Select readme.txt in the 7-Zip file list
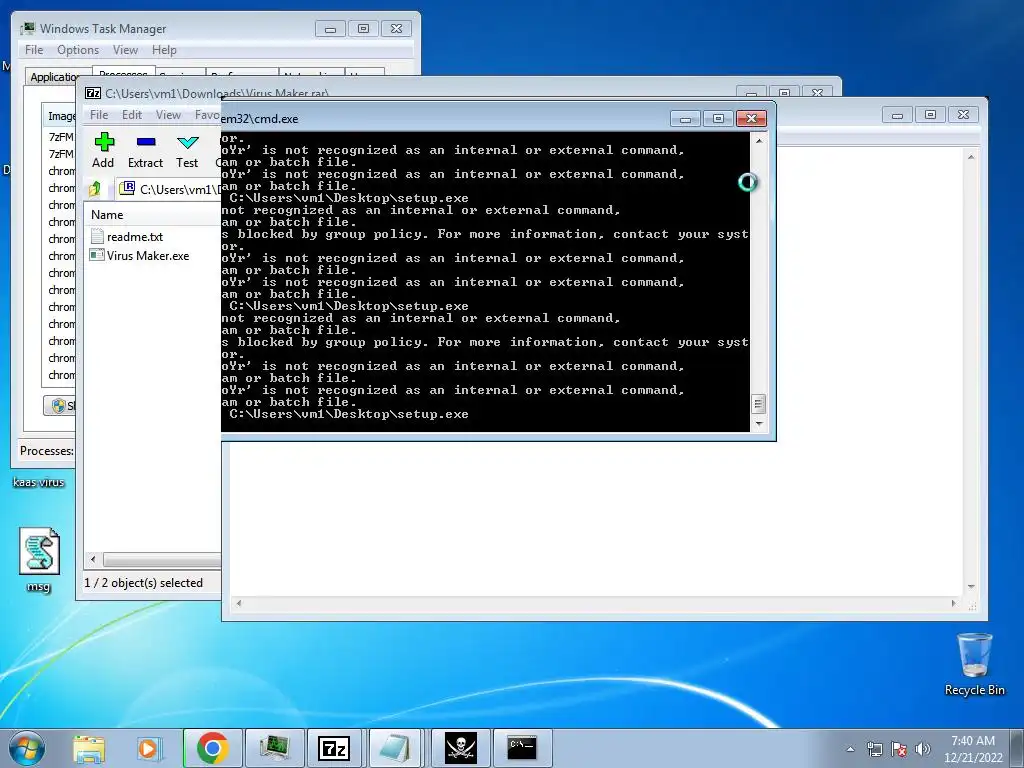Screen dimensions: 1024x768 [135, 237]
